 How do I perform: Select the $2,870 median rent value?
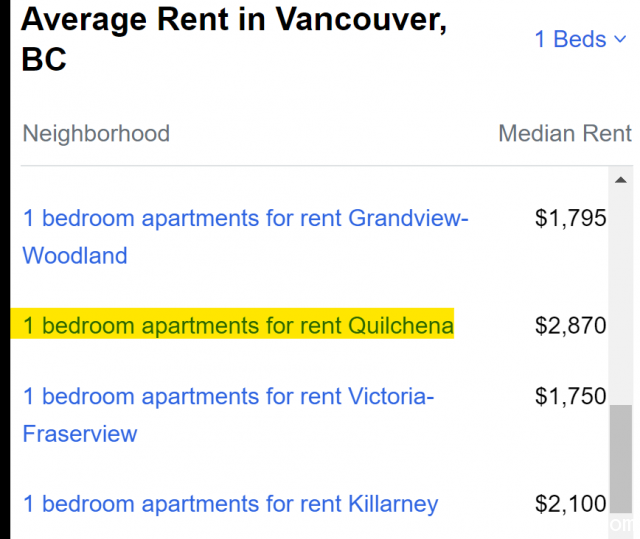pos(571,326)
